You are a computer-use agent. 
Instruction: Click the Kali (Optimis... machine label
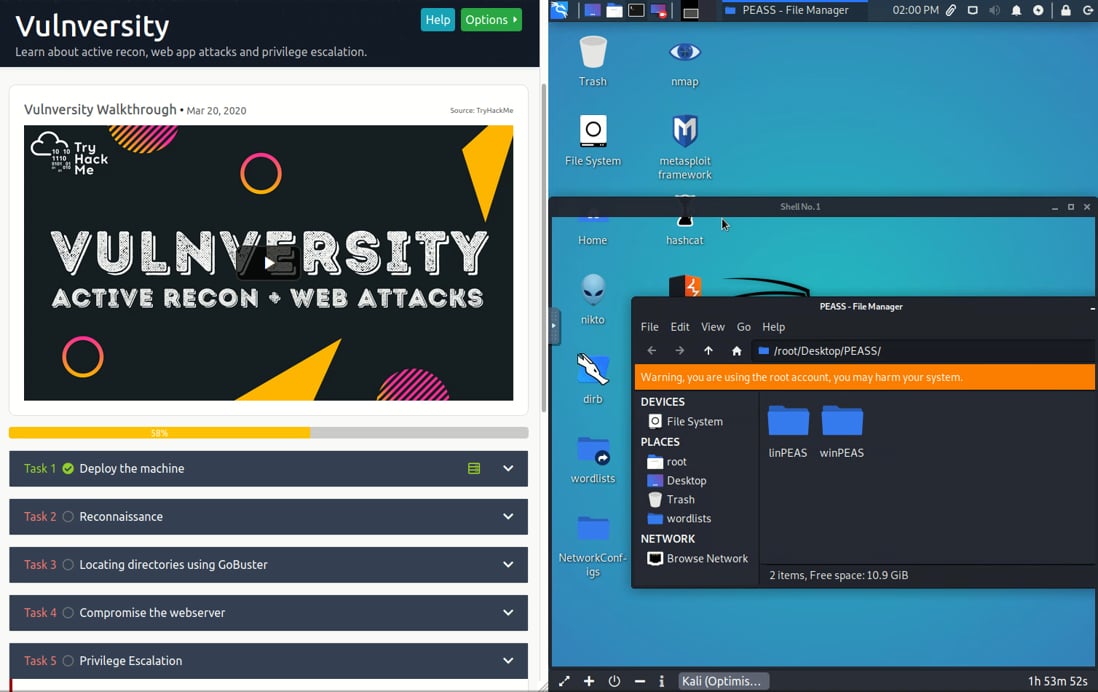tap(723, 681)
